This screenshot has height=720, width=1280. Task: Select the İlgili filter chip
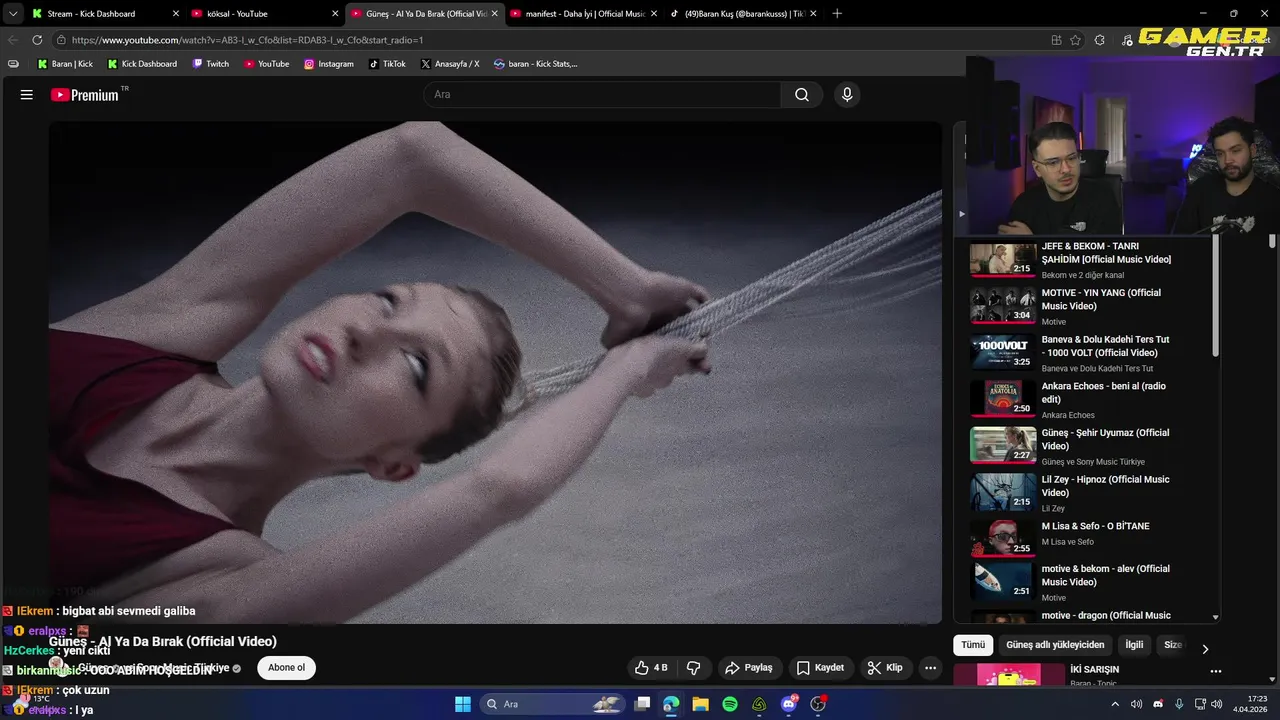[x=1134, y=645]
